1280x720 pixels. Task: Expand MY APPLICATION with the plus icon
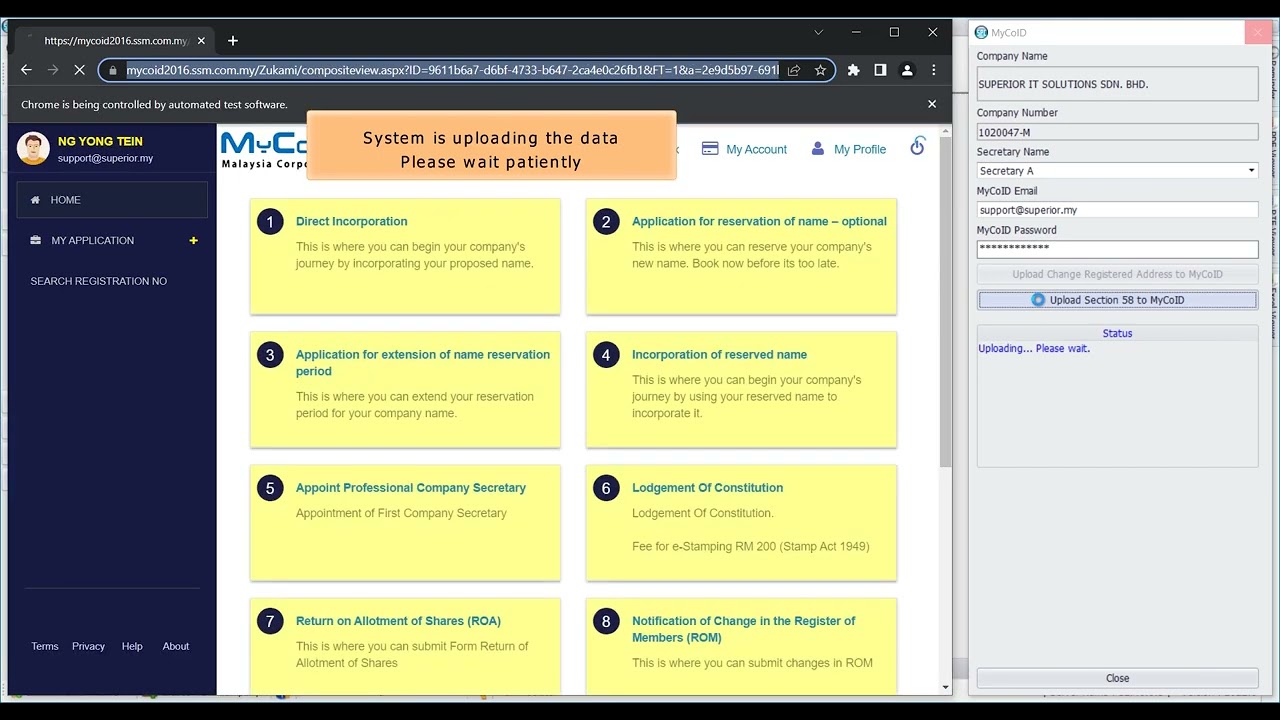(193, 240)
